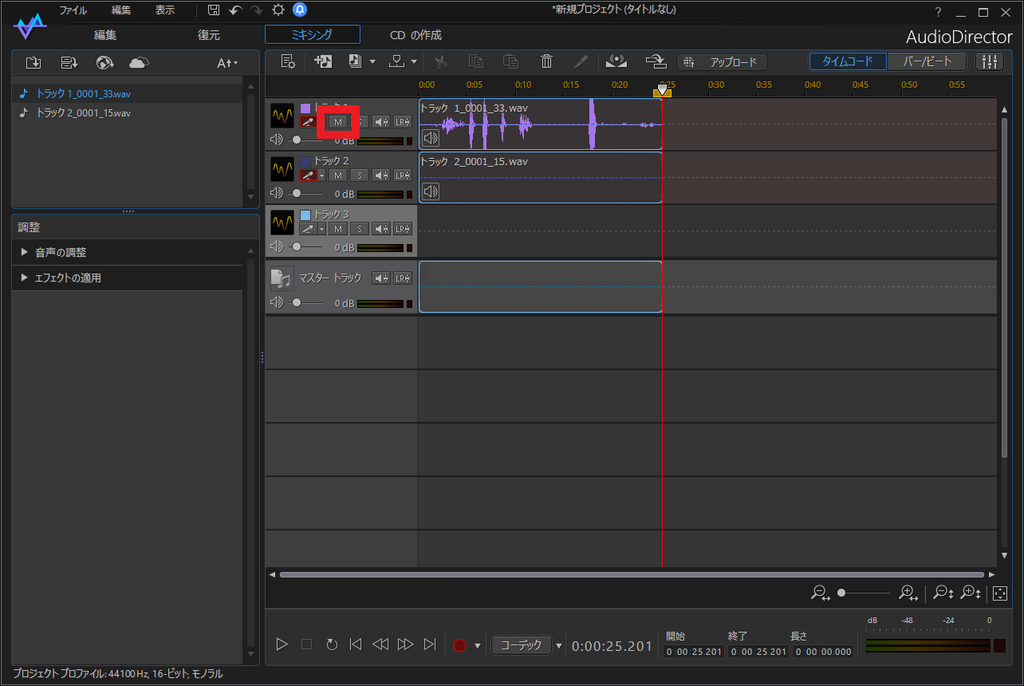Screen dimensions: 1024x686
Task: Toggle LR pan button on トラック 1
Action: tap(402, 122)
